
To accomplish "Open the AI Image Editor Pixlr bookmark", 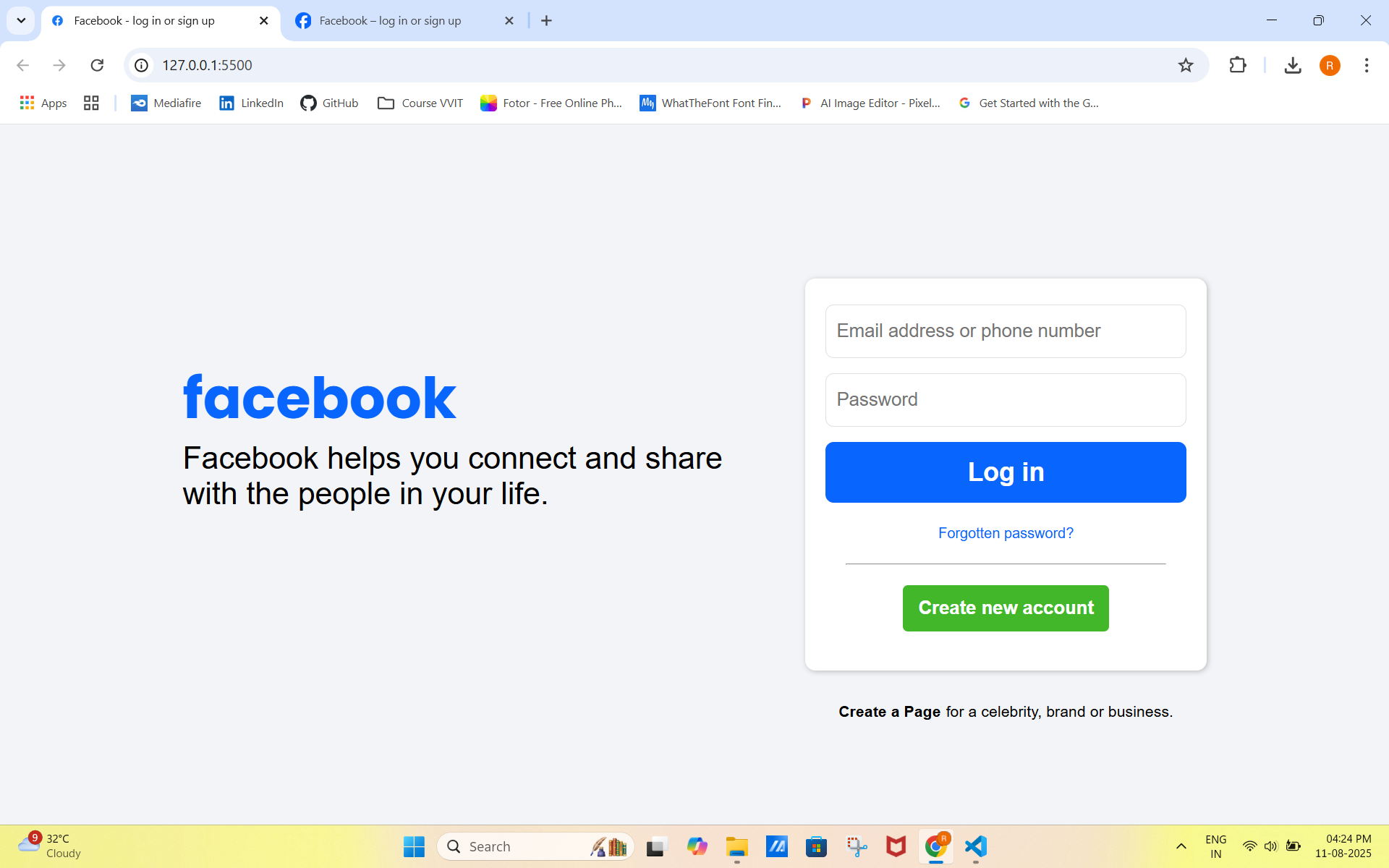I will point(870,103).
